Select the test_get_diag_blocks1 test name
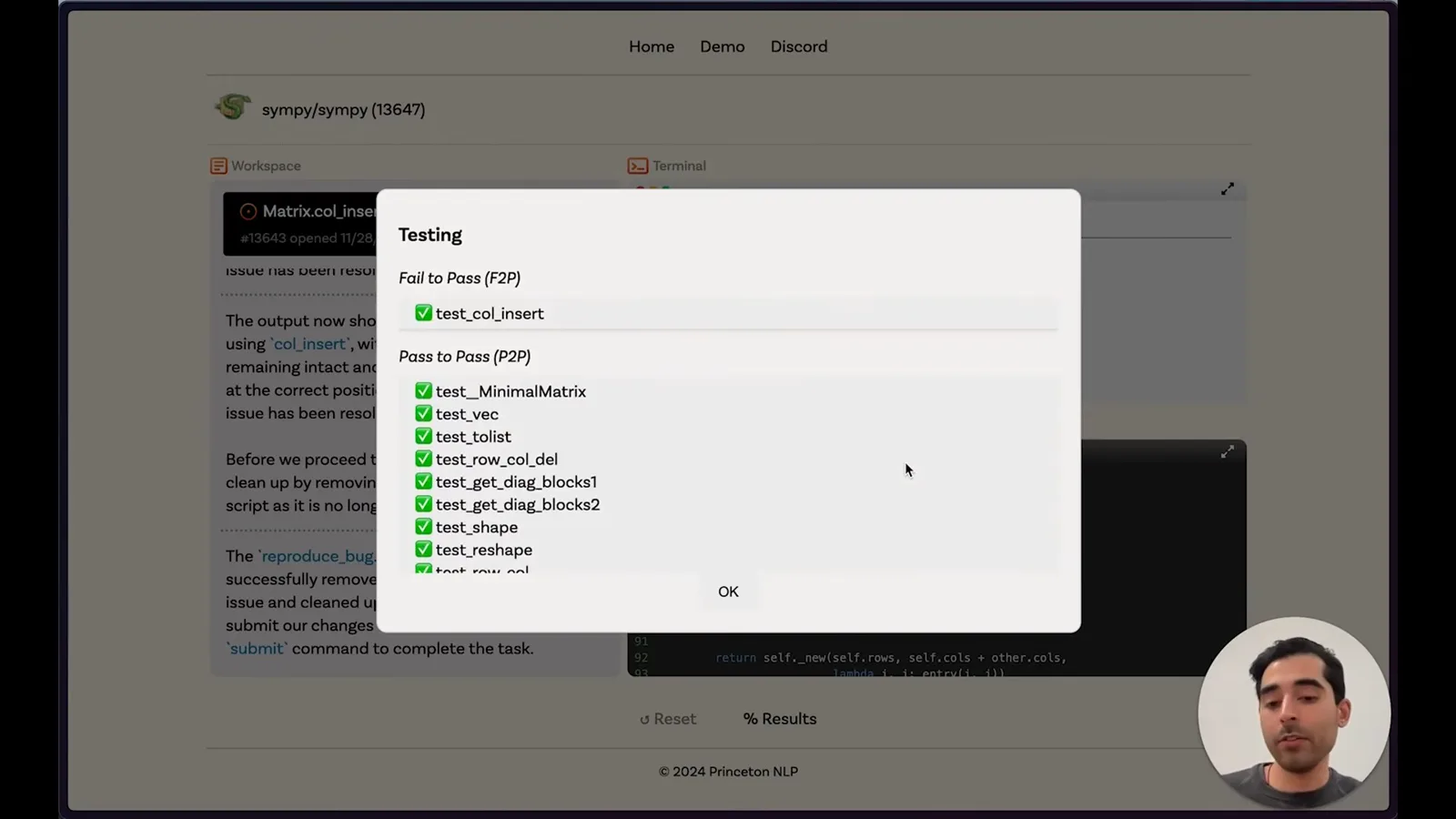This screenshot has height=819, width=1456. coord(516,482)
